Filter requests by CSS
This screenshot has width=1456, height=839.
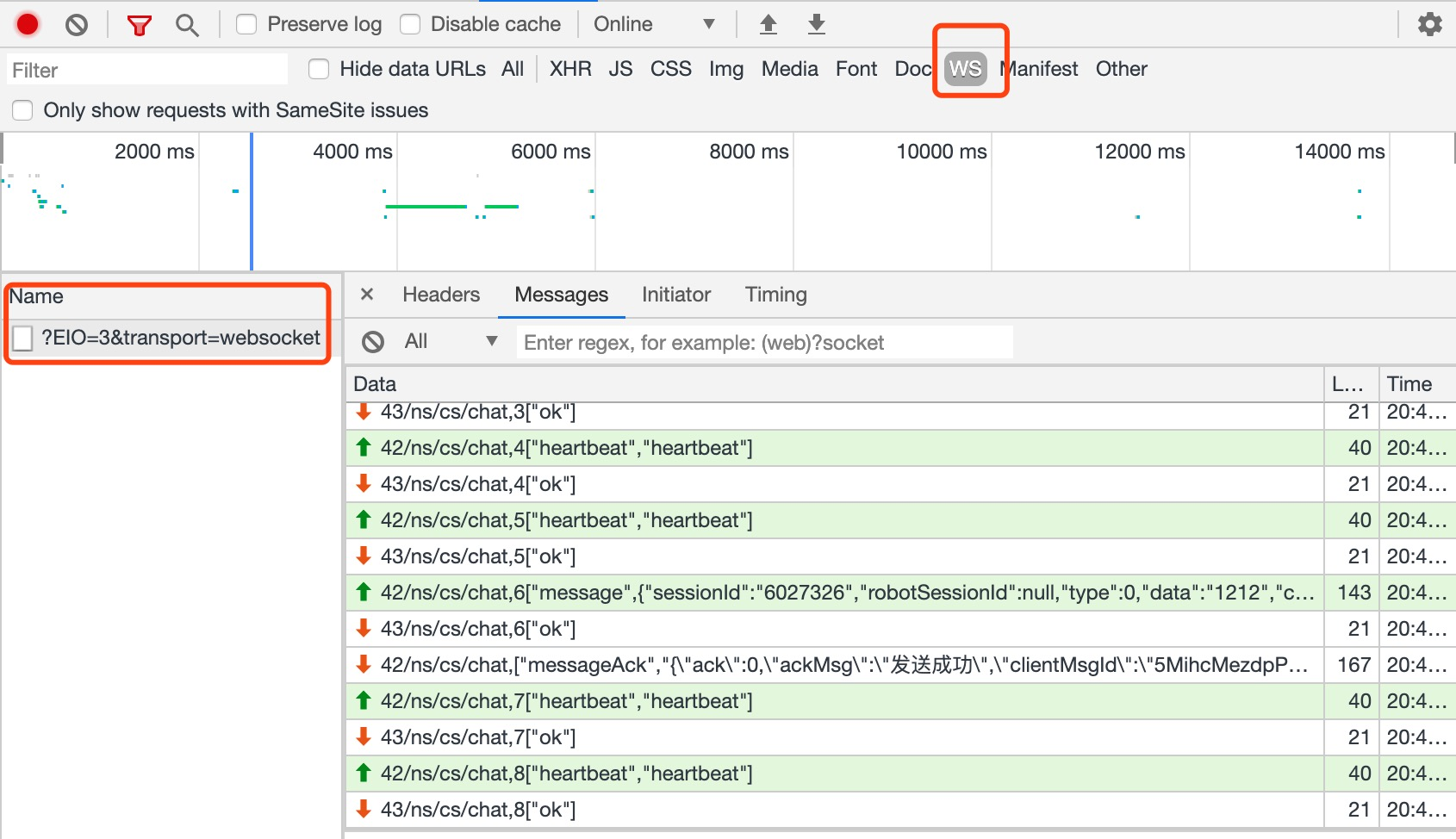click(x=671, y=69)
